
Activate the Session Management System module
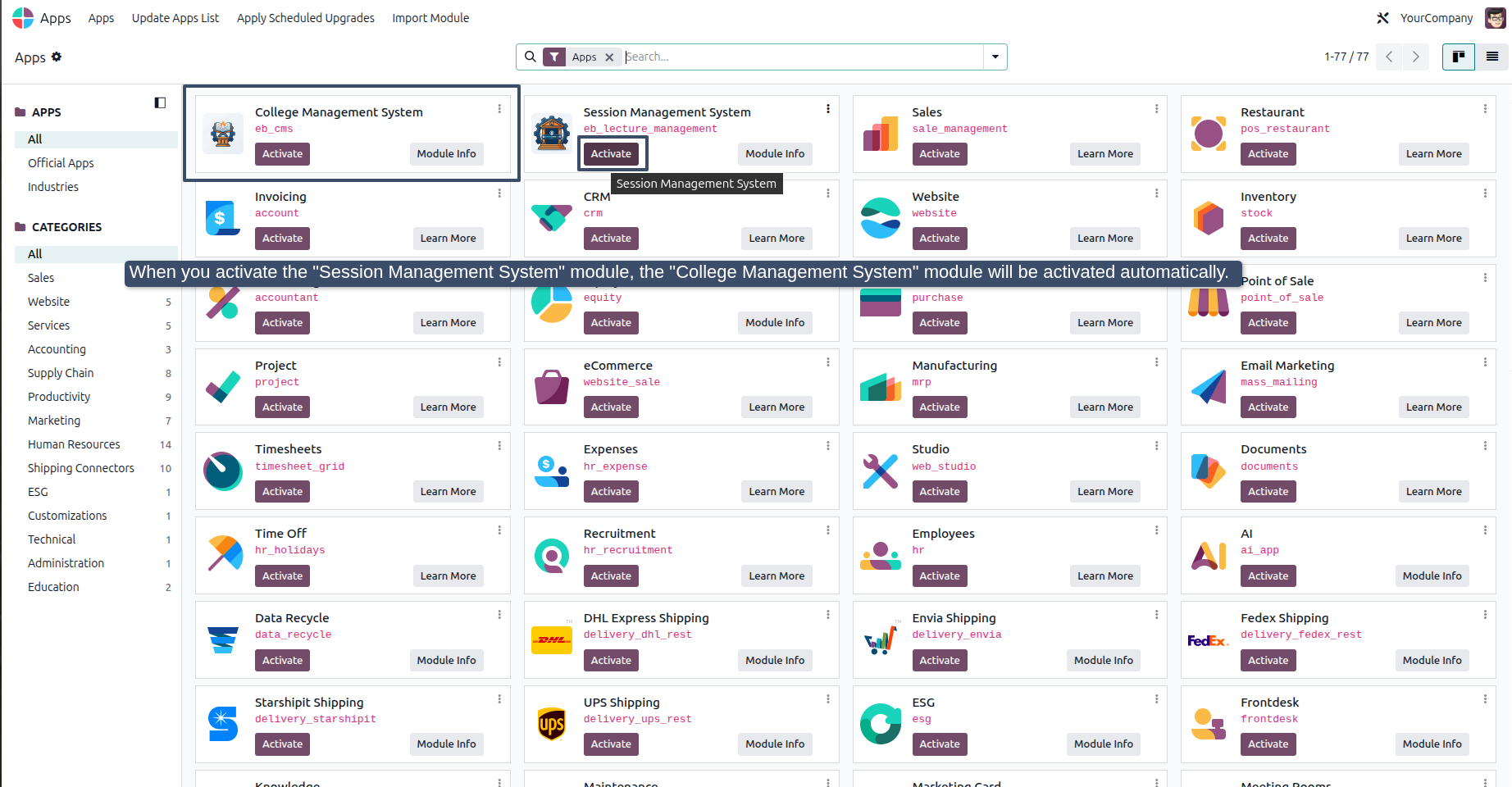(x=612, y=154)
